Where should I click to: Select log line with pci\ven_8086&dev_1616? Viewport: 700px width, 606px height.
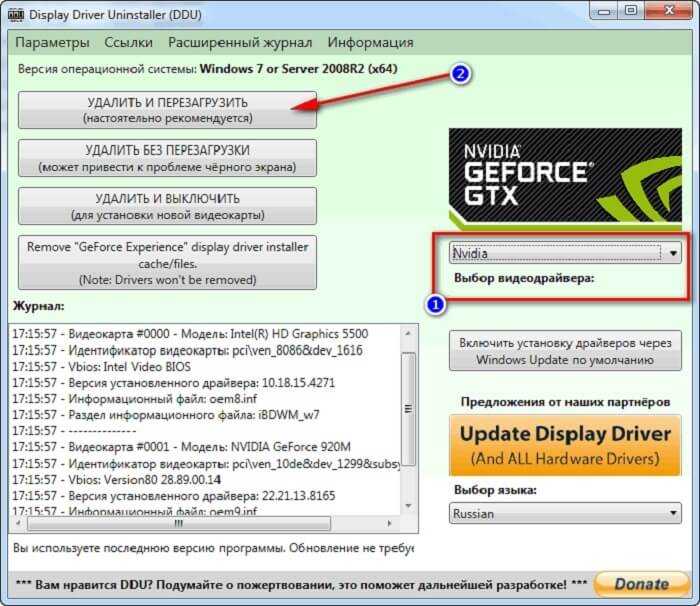(188, 350)
